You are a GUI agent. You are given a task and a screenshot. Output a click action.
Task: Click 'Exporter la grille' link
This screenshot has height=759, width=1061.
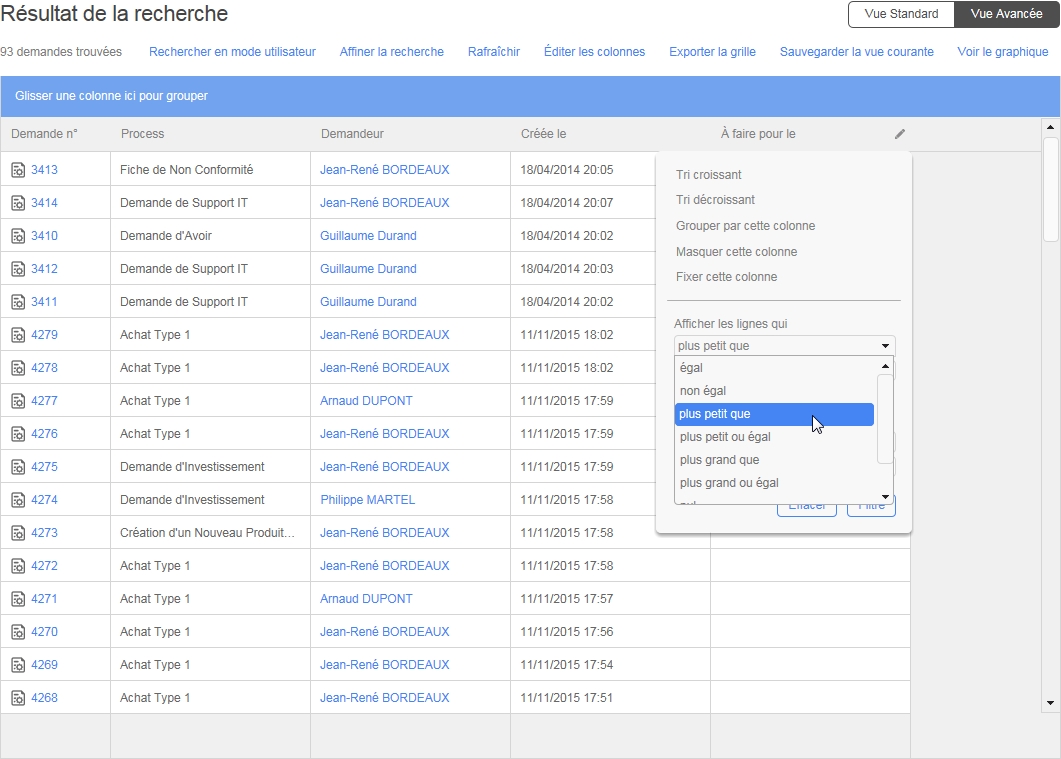click(712, 52)
